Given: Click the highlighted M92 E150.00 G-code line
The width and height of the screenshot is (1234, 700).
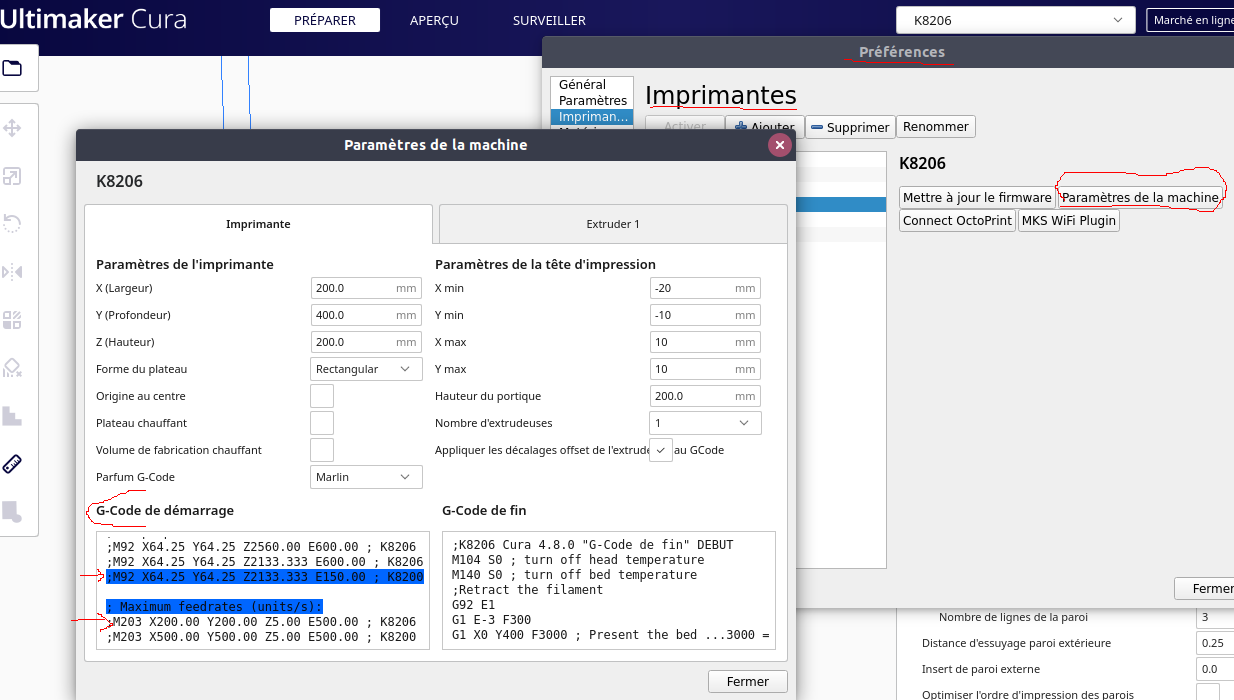Looking at the screenshot, I should tap(264, 577).
